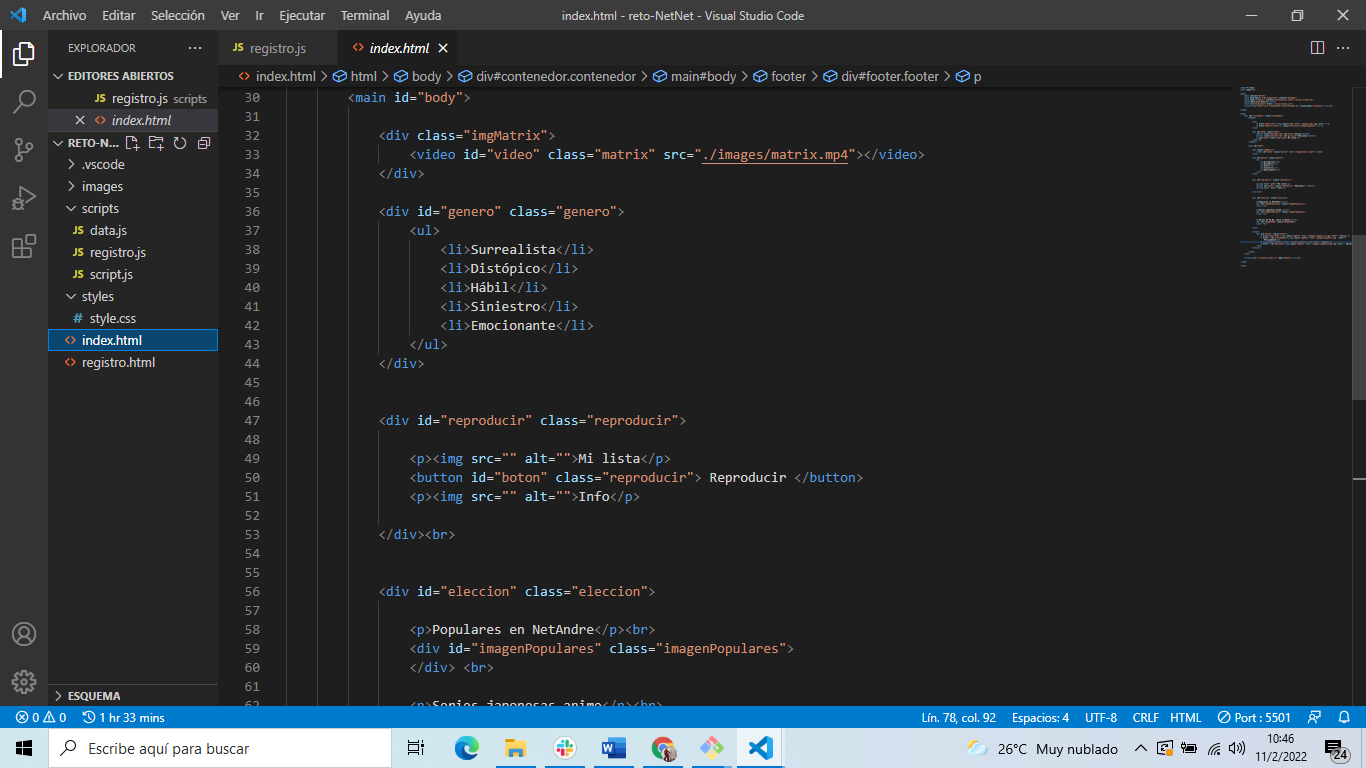1366x768 pixels.
Task: Open the Ver menu
Action: coord(230,15)
